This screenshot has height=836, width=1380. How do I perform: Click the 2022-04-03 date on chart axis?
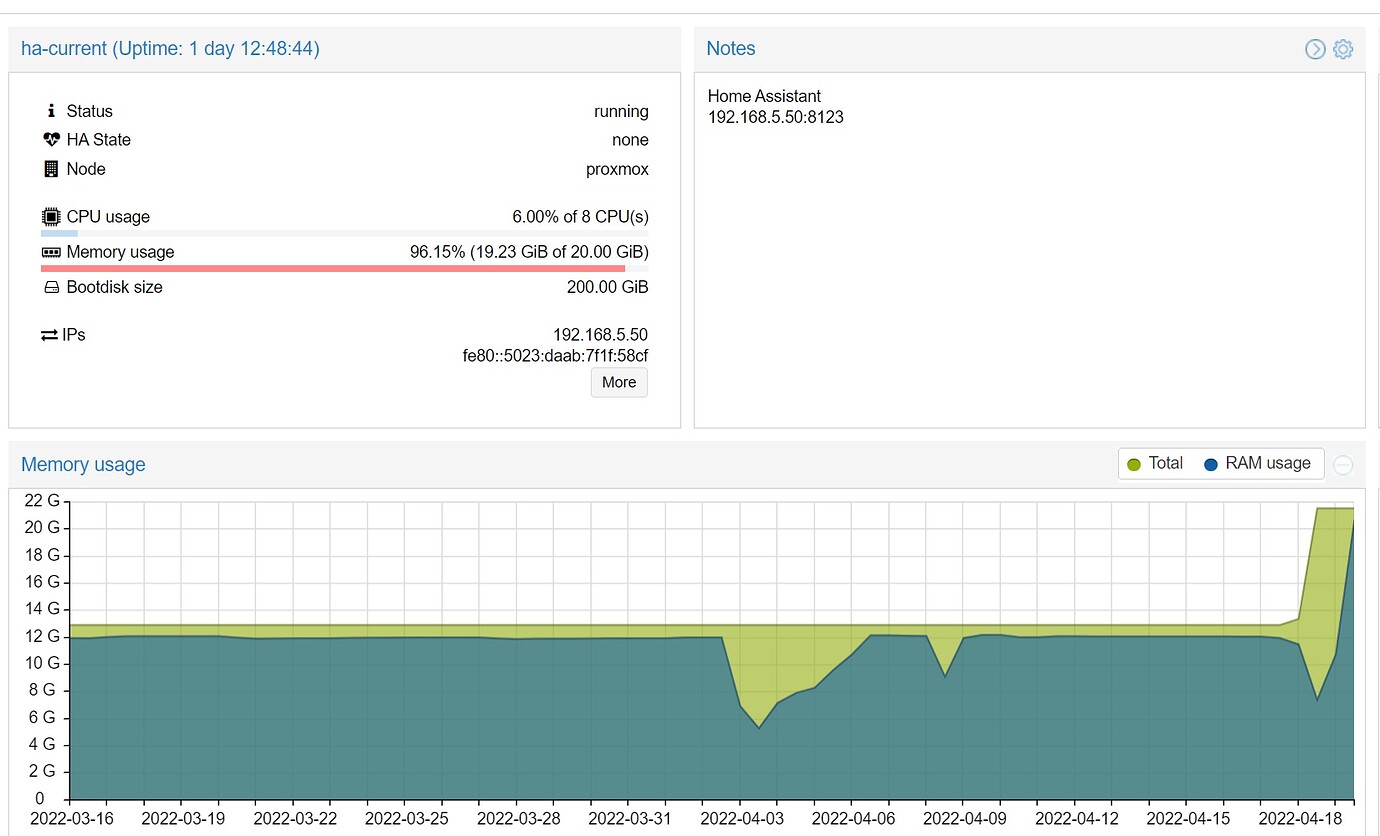point(740,818)
